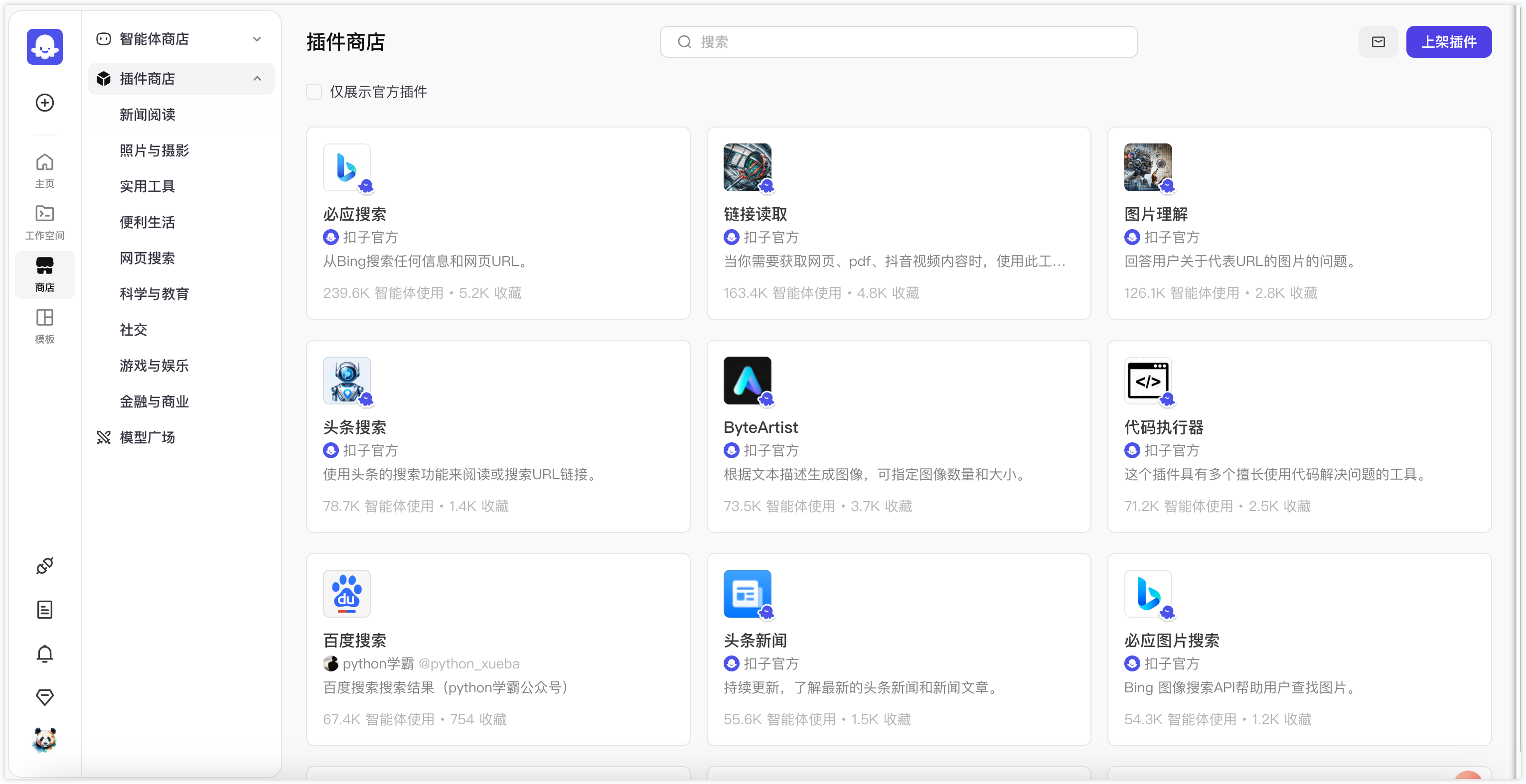Open the ByteArtist plugin thumbnail
The width and height of the screenshot is (1526, 784).
tap(747, 380)
